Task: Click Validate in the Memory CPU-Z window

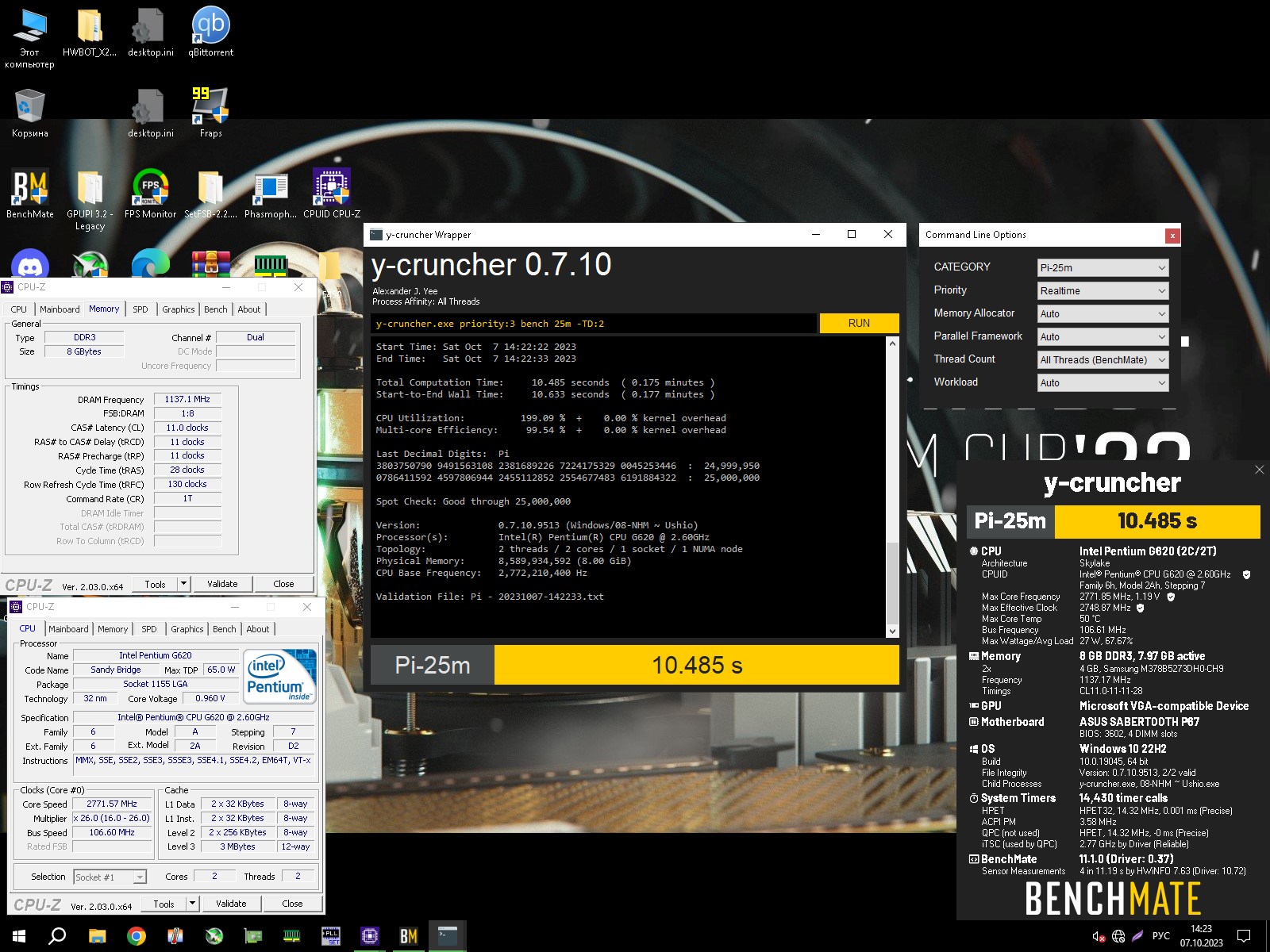Action: (222, 584)
